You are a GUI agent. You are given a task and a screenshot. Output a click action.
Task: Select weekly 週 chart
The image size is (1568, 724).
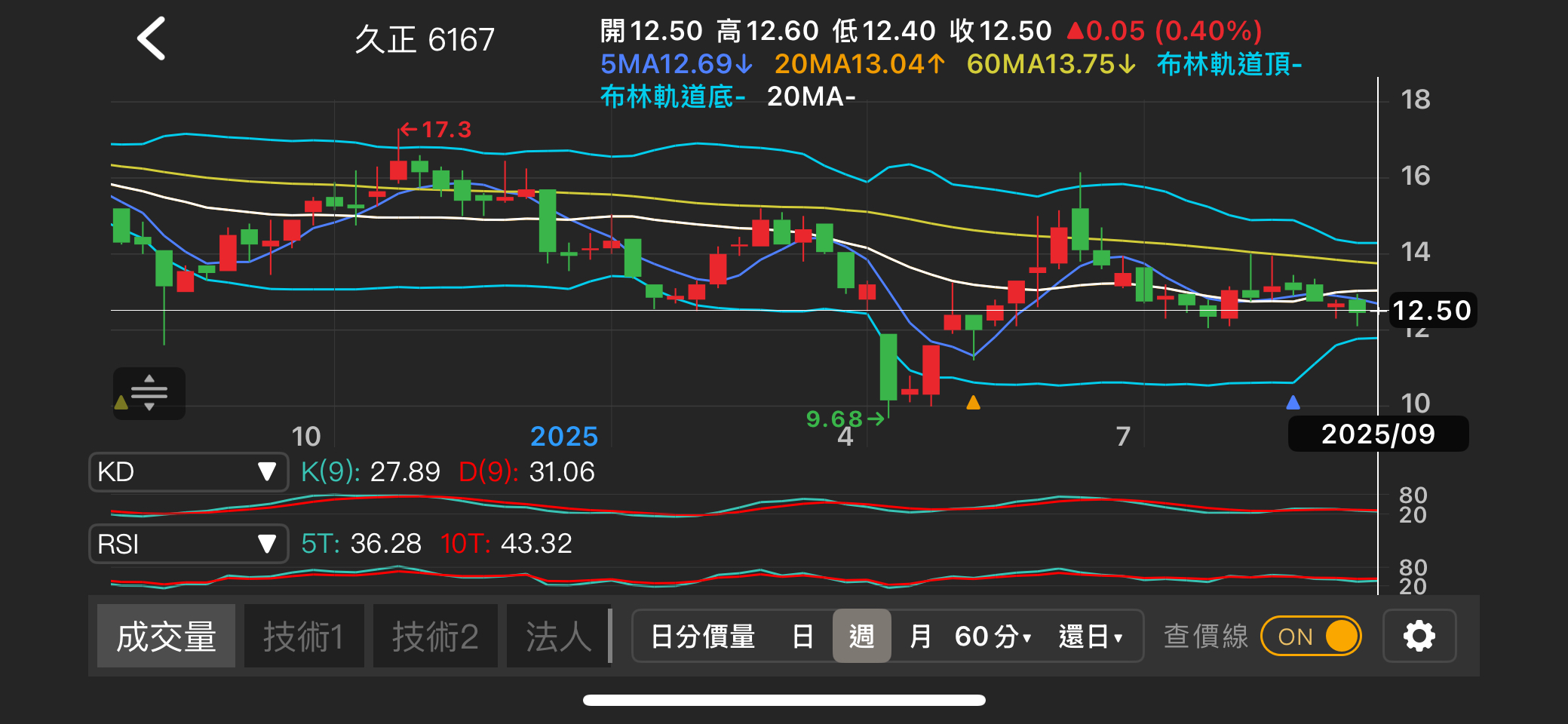coord(861,636)
